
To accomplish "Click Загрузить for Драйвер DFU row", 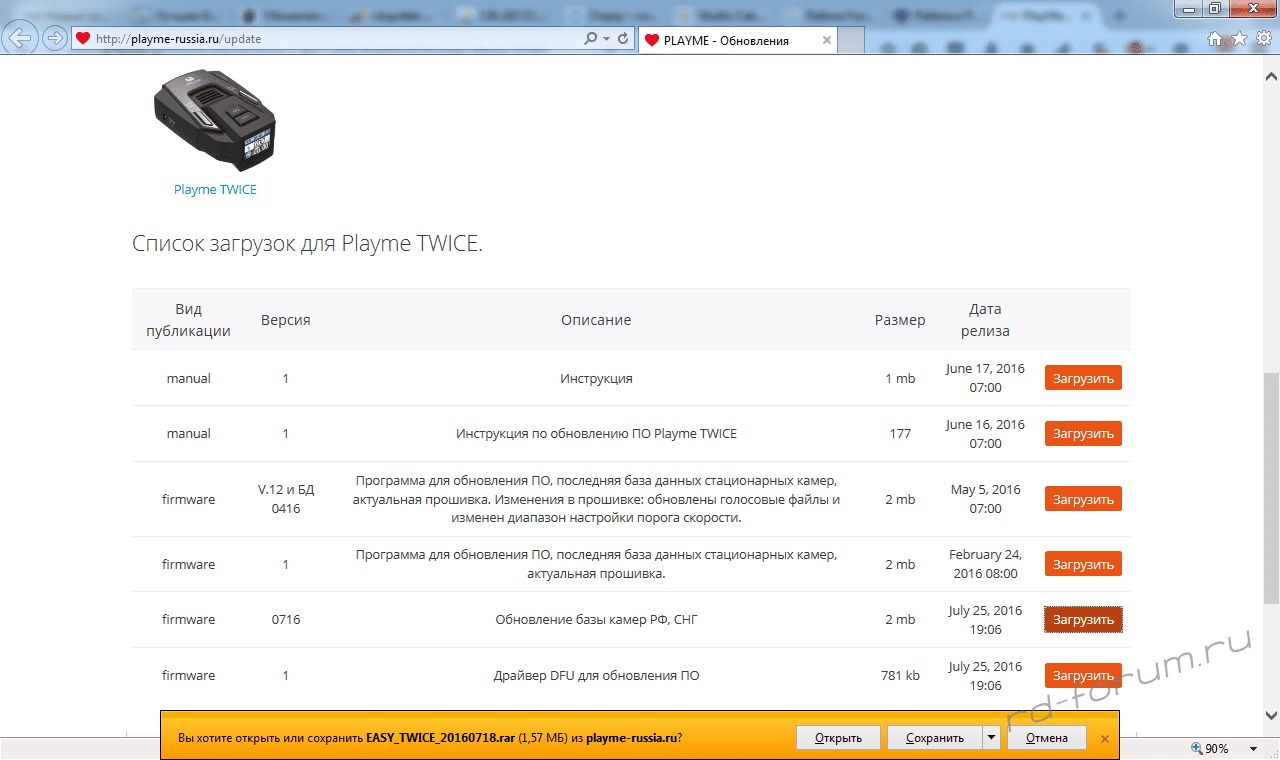I will tap(1083, 676).
